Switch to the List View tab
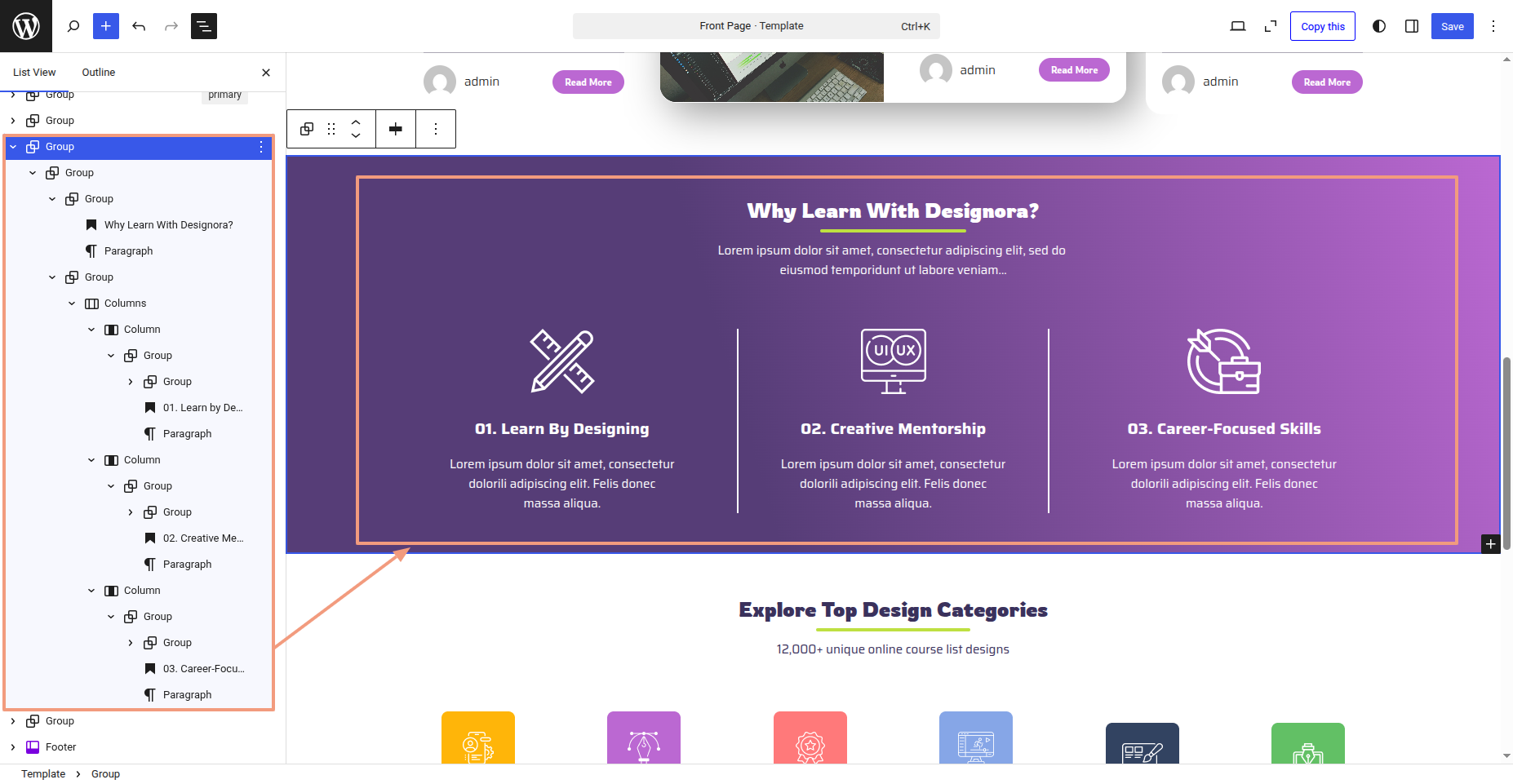This screenshot has height=784, width=1513. coord(34,73)
